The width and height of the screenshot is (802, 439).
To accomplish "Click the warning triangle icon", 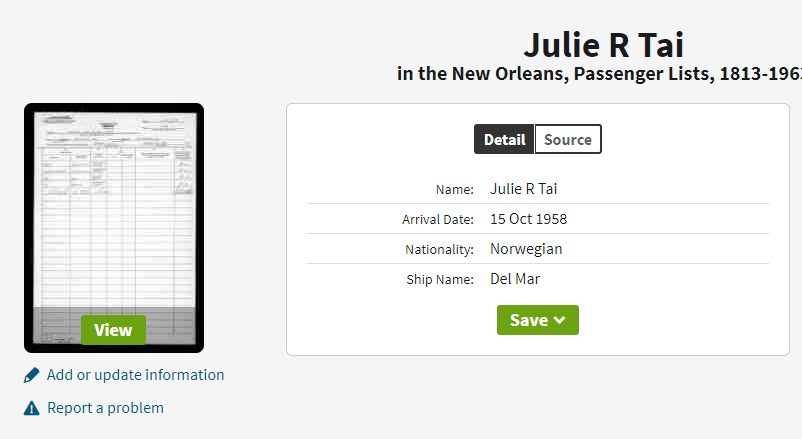I will click(31, 408).
